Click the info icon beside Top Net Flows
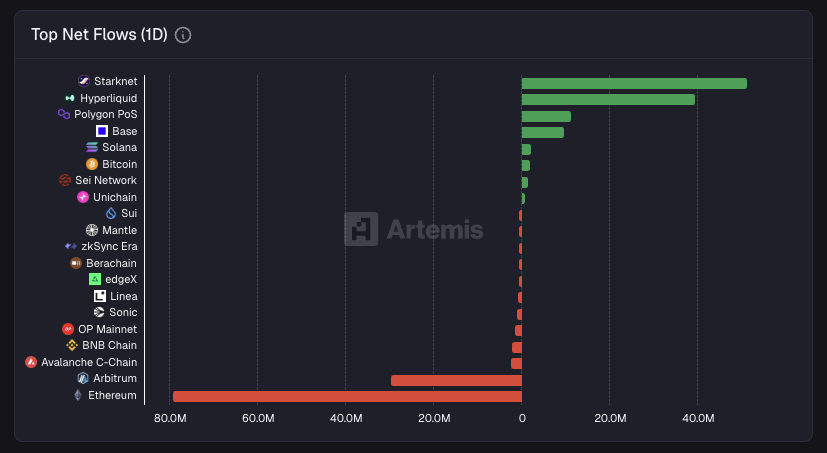 (183, 35)
